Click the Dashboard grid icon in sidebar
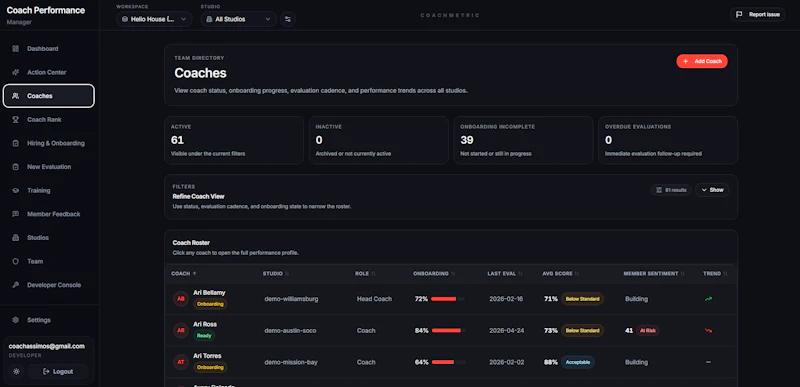The height and width of the screenshot is (387, 800). click(15, 49)
